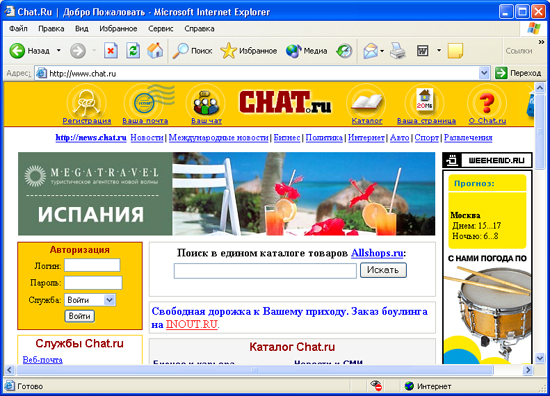The height and width of the screenshot is (396, 550).
Task: Go to the Home page icon
Action: point(155,51)
